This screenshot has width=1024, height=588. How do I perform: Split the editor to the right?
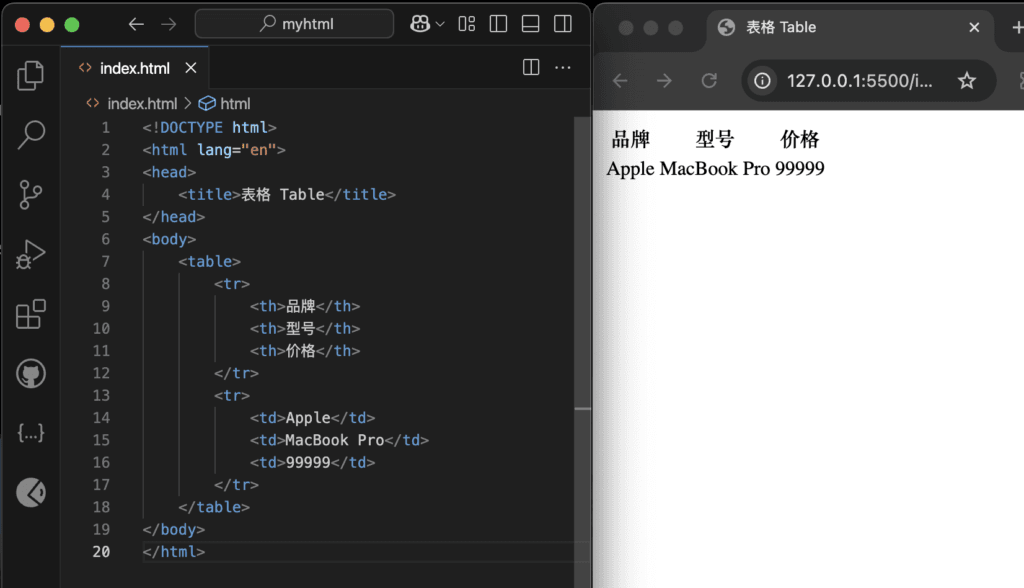pos(531,67)
